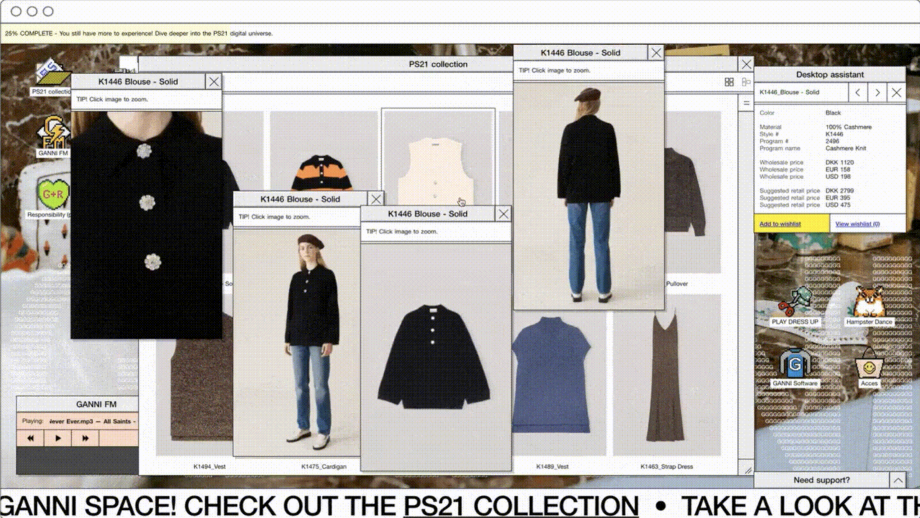Close the blouse back-view window
920x518 pixels.
point(656,53)
